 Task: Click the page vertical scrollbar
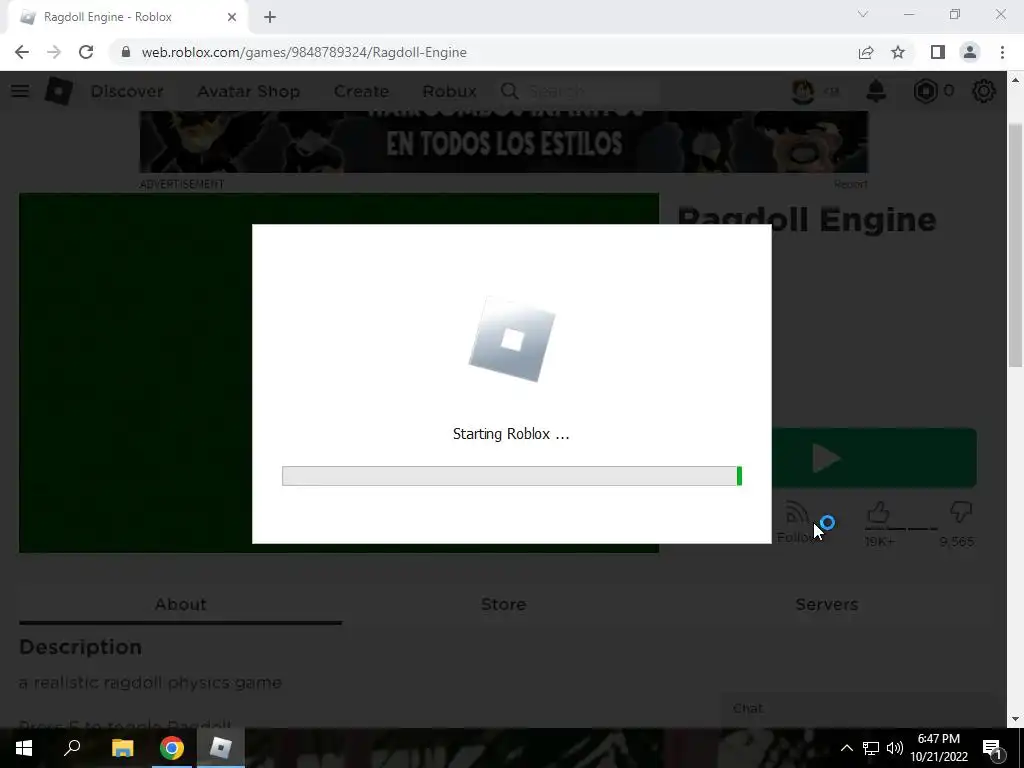tap(1015, 245)
